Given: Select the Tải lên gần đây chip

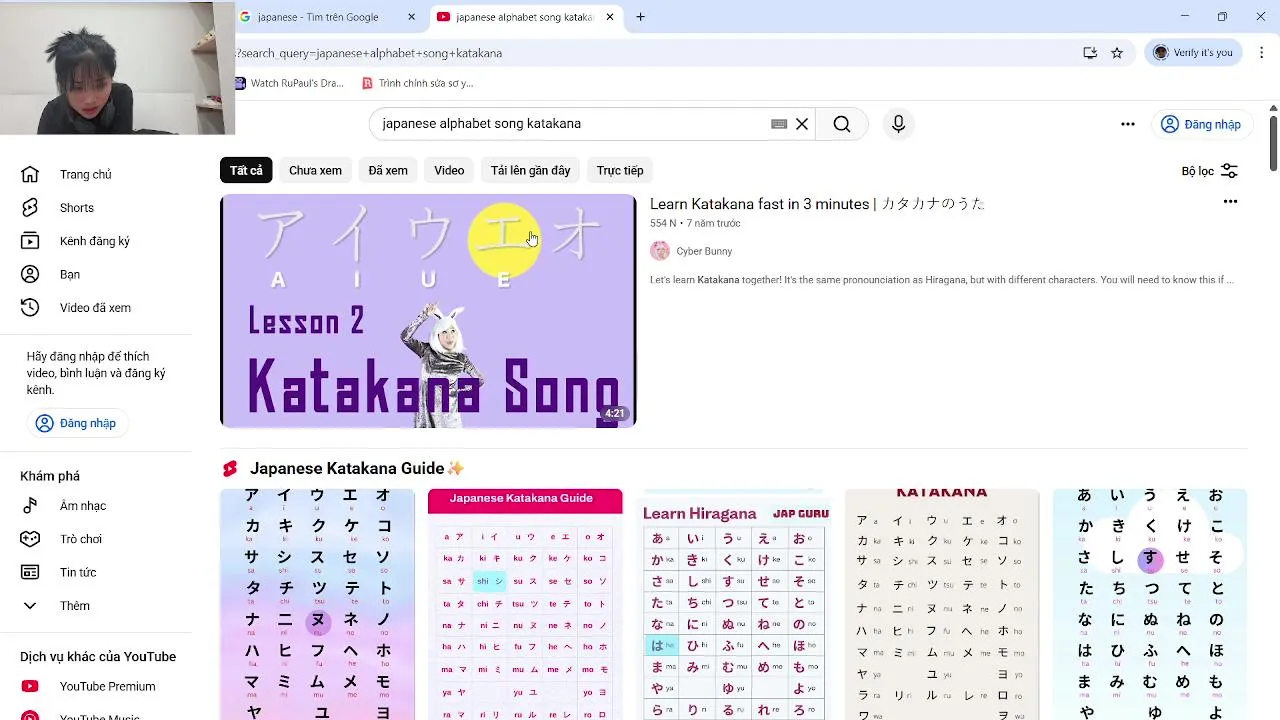Looking at the screenshot, I should point(530,170).
